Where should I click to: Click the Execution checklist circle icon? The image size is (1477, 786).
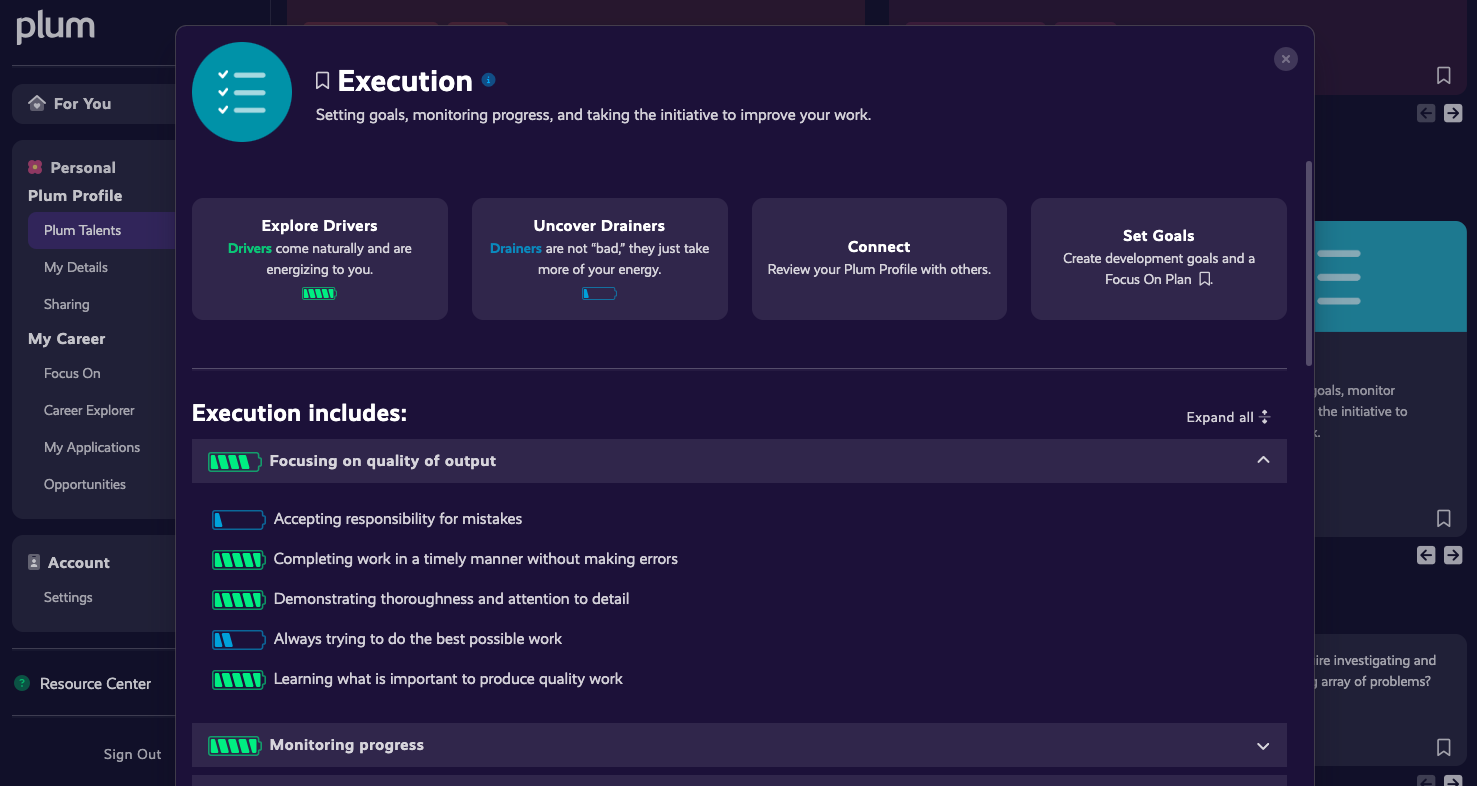point(242,92)
